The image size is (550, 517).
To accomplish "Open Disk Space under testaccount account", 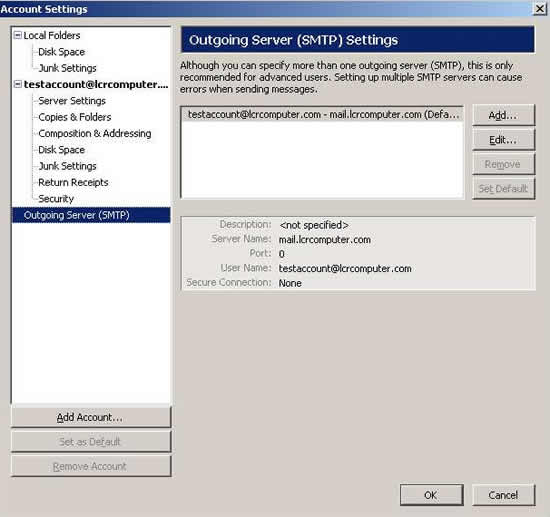I will pyautogui.click(x=61, y=150).
